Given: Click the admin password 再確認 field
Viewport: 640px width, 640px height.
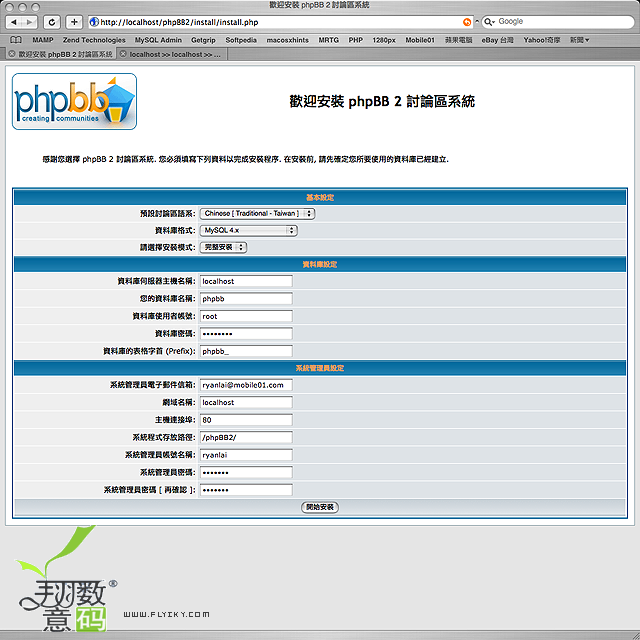Looking at the screenshot, I should tap(246, 490).
